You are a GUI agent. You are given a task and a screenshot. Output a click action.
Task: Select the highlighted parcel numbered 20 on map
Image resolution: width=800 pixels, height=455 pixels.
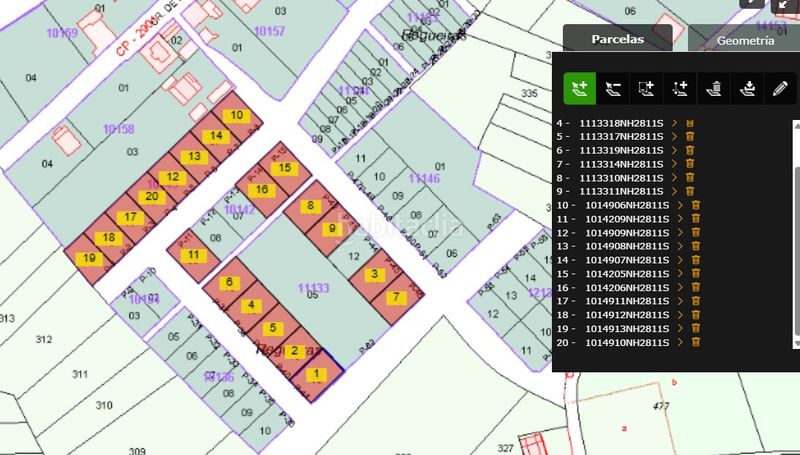(x=152, y=197)
